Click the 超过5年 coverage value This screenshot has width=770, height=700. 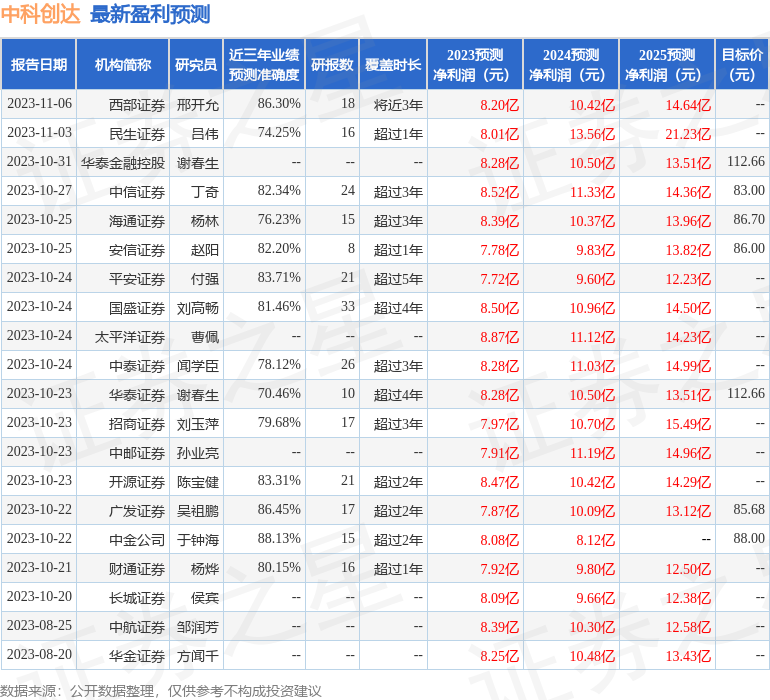(398, 279)
